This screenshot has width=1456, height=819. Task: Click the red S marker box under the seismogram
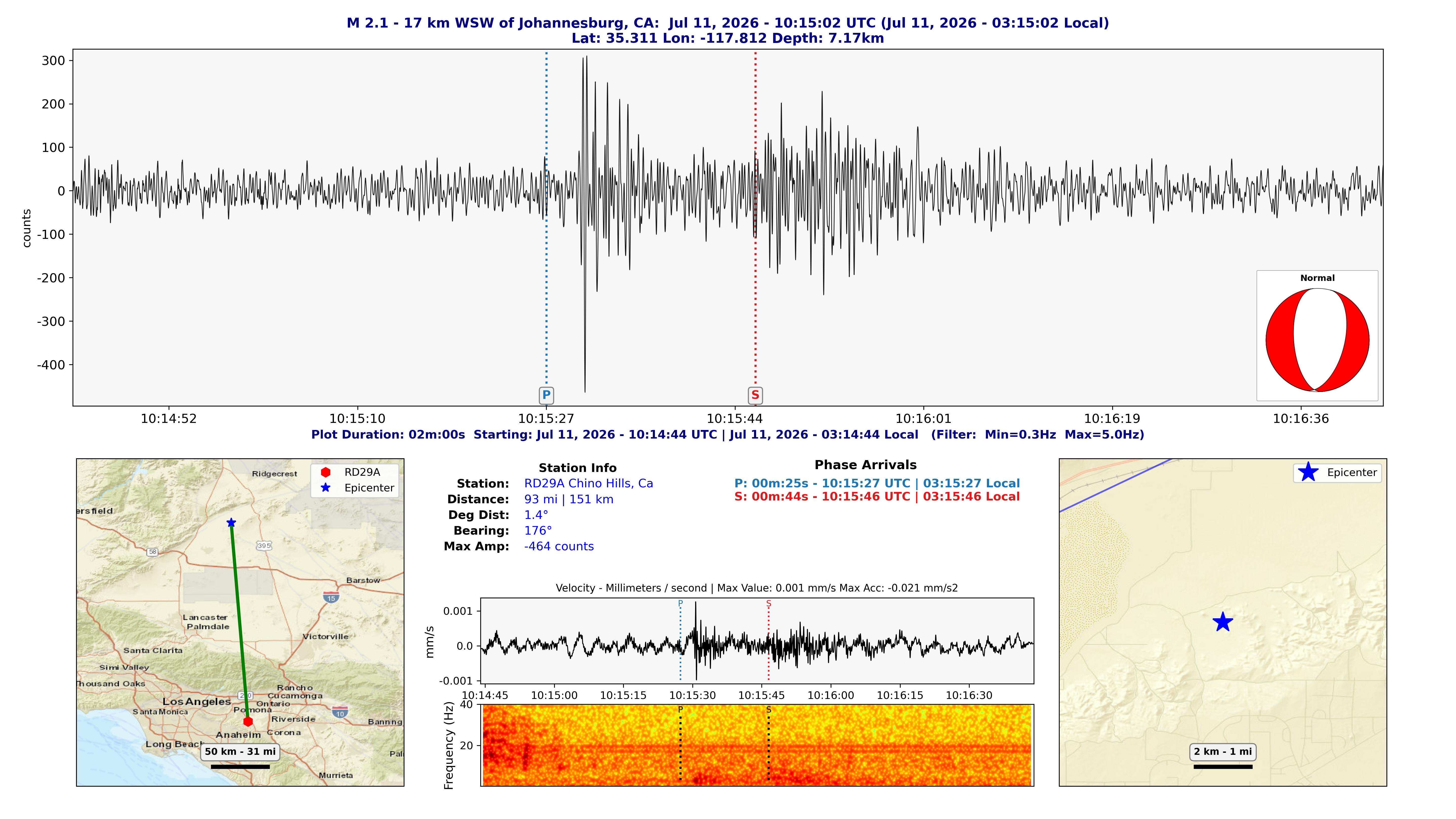(x=755, y=395)
